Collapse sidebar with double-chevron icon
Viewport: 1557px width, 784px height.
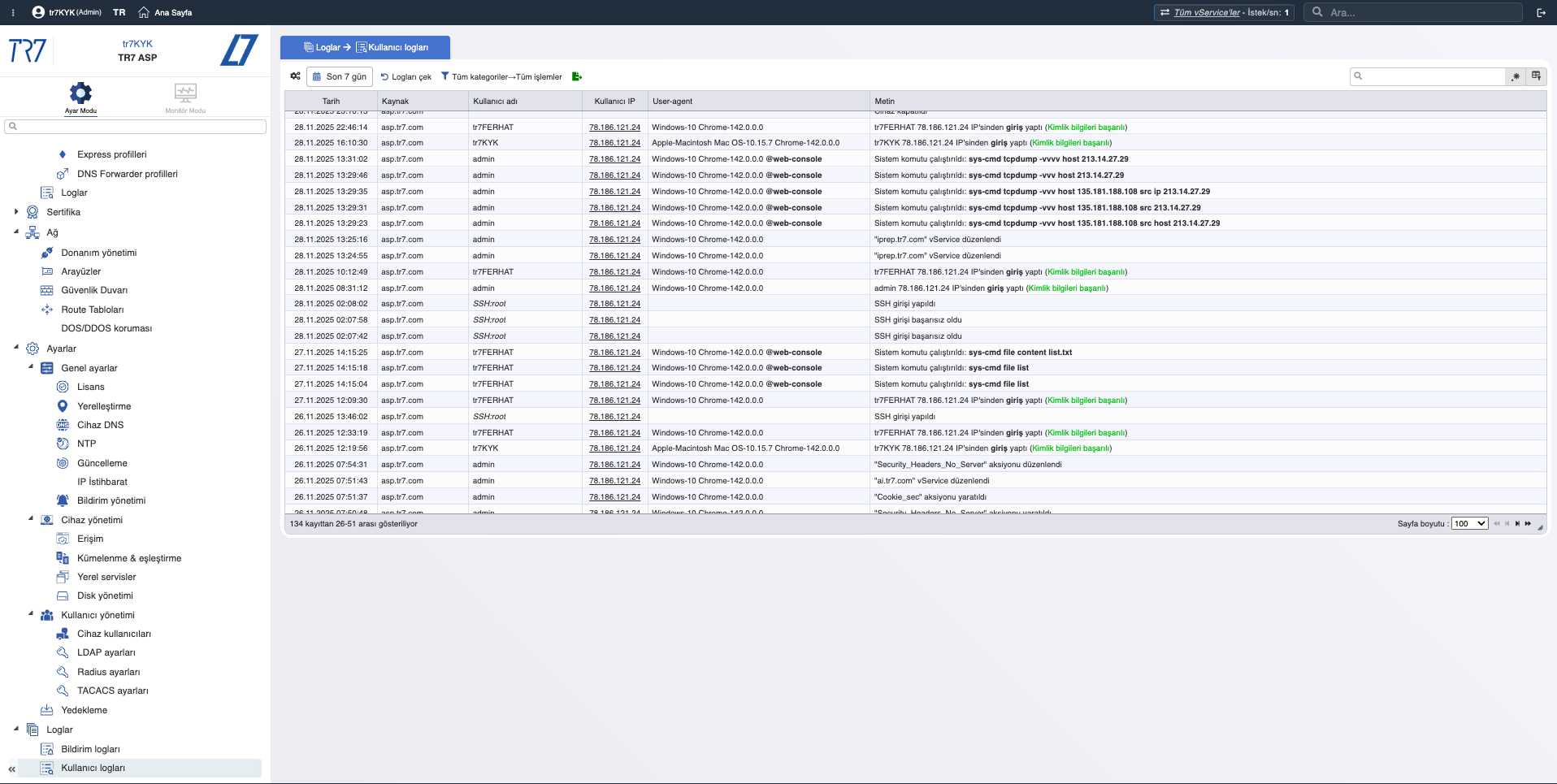[11, 769]
